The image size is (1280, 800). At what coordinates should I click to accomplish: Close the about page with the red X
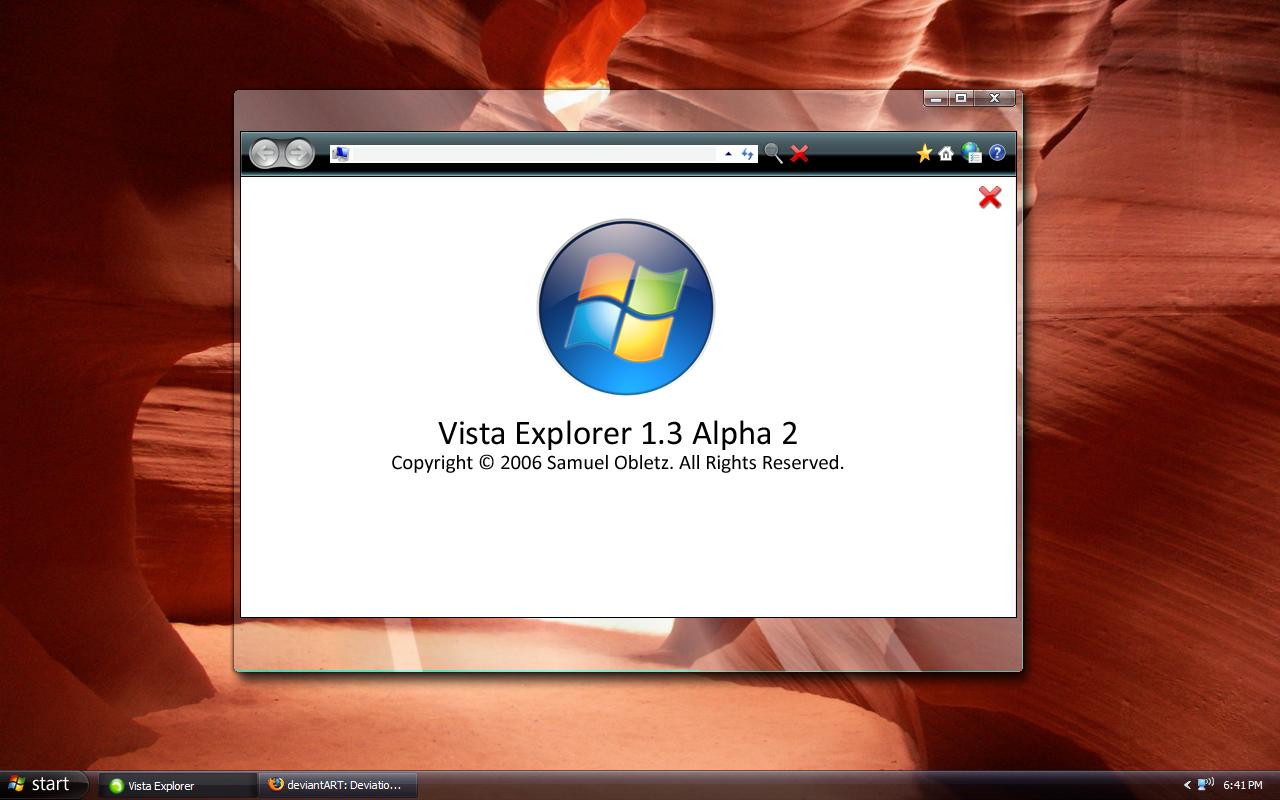[x=990, y=197]
